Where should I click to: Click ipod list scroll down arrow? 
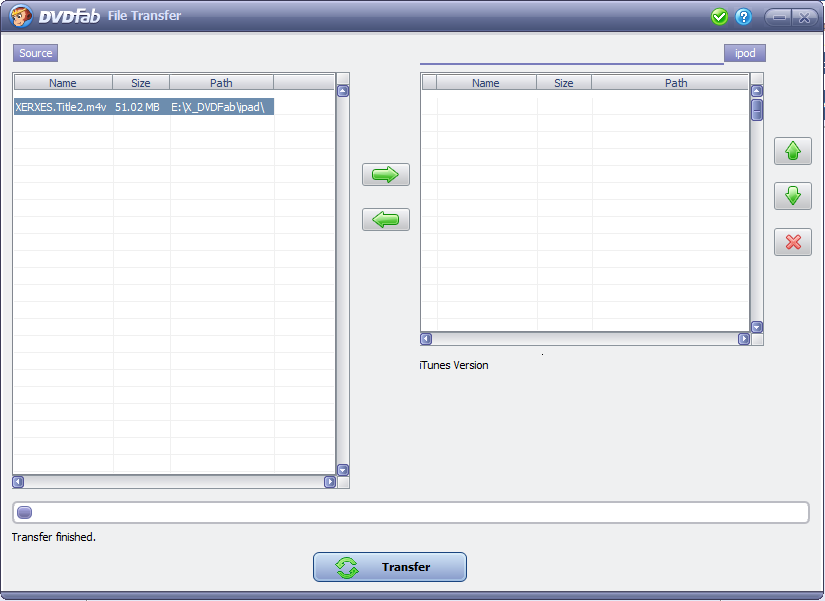click(757, 327)
